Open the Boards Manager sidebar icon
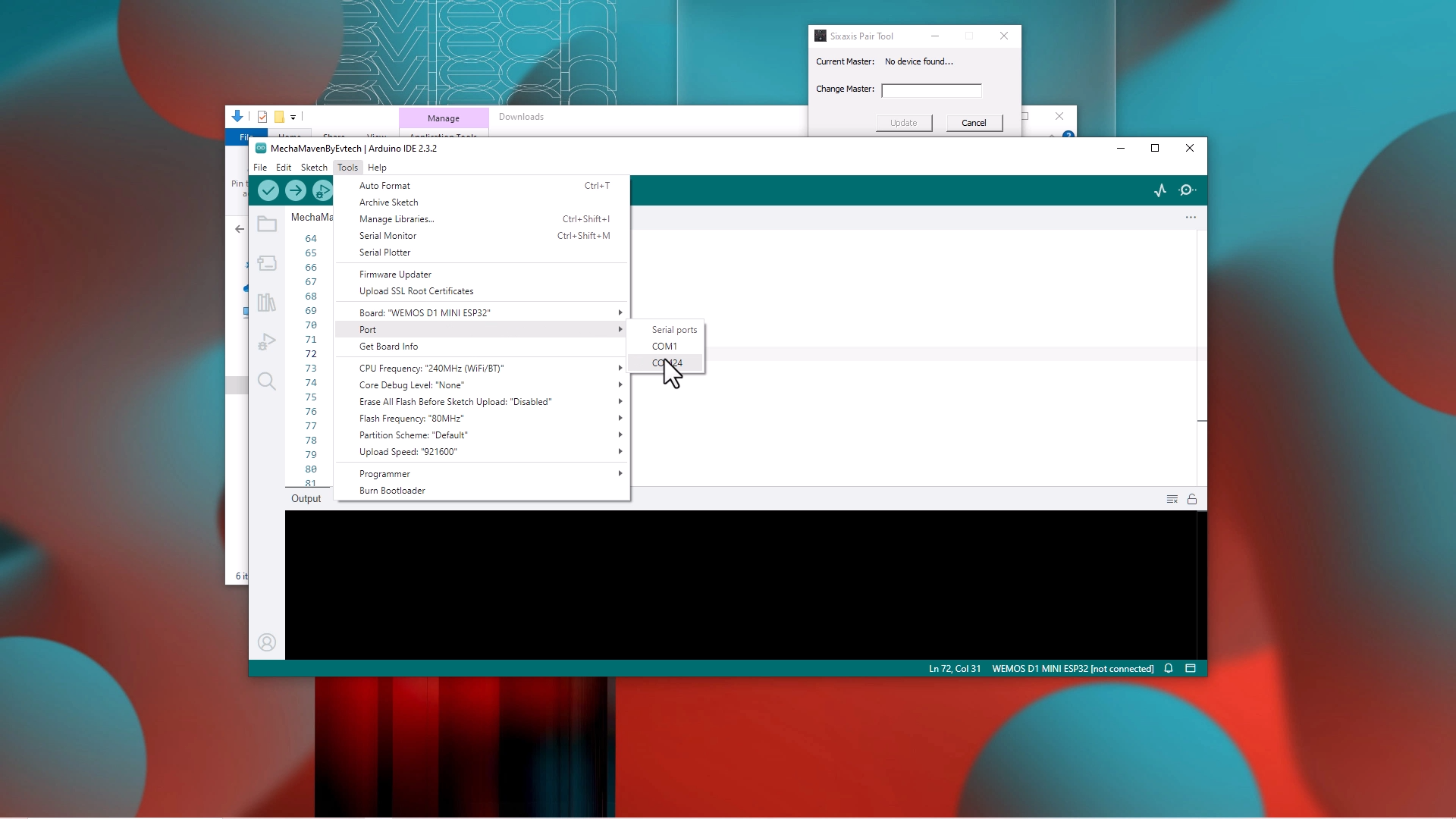 click(x=267, y=263)
